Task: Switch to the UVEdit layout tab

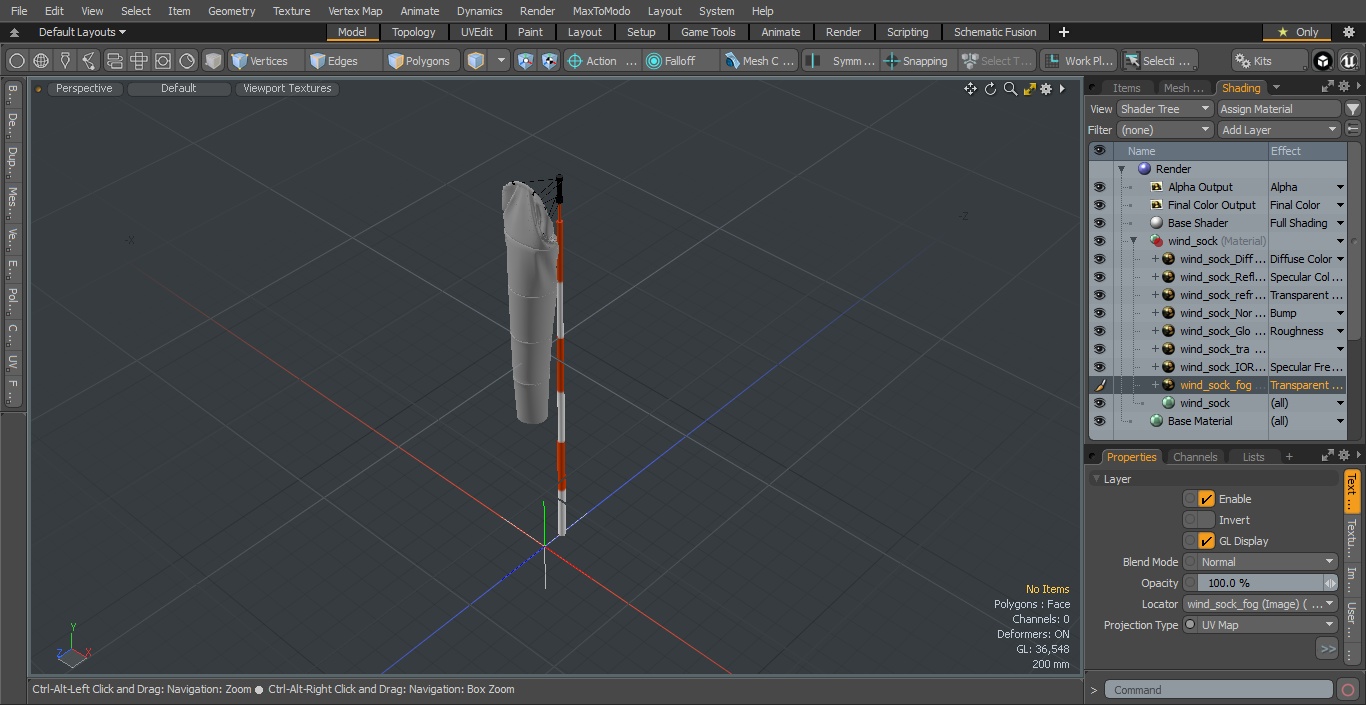Action: click(x=476, y=32)
